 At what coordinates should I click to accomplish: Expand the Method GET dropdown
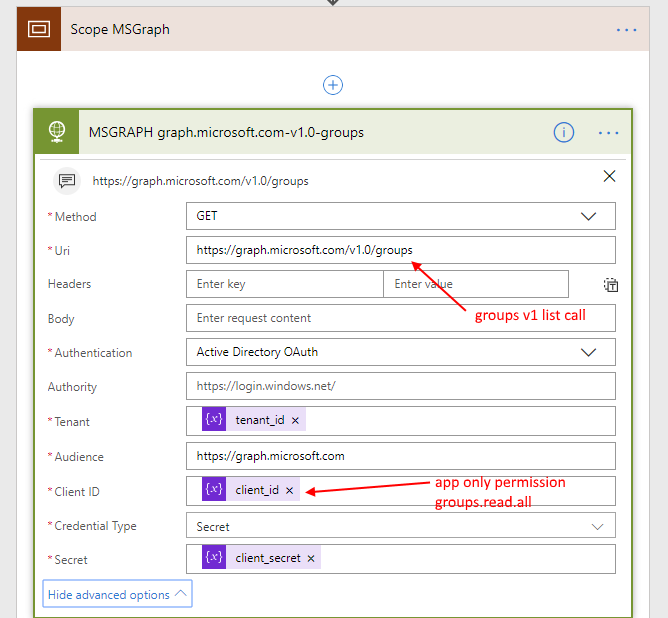588,216
